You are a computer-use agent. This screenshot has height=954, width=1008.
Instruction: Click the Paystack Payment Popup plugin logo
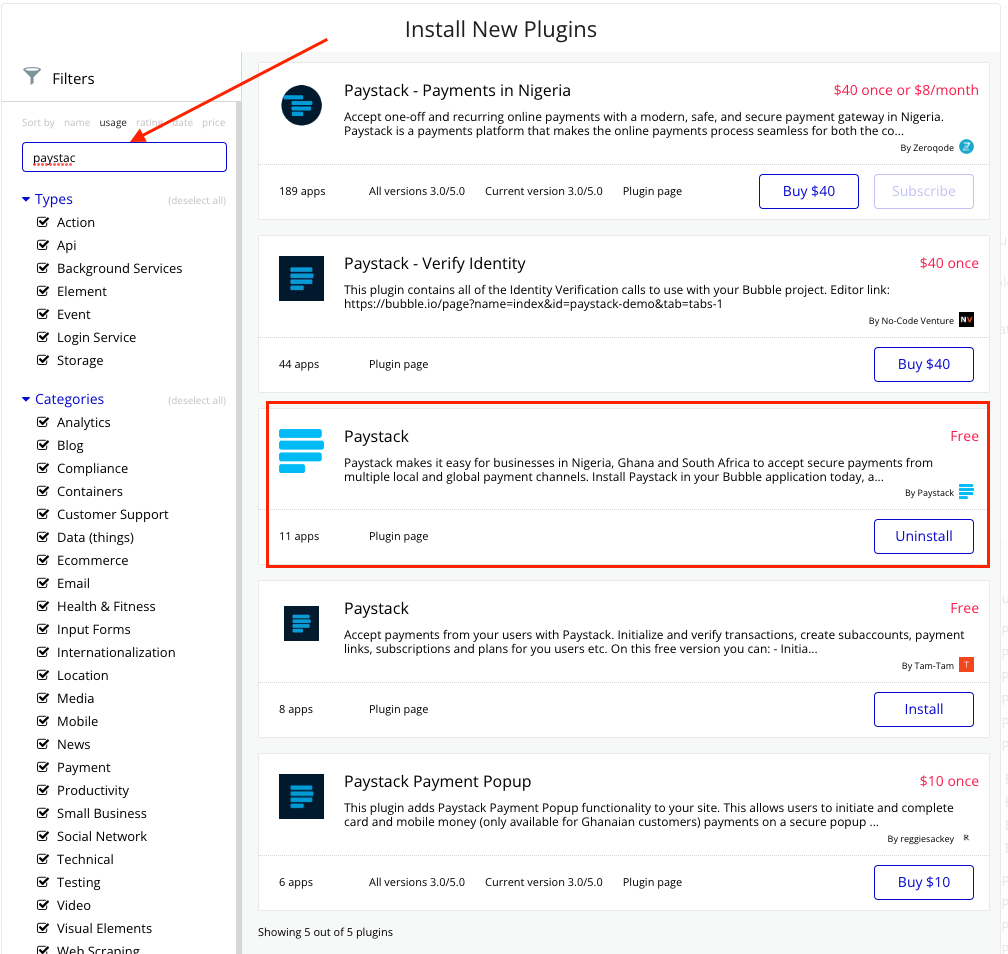click(301, 796)
